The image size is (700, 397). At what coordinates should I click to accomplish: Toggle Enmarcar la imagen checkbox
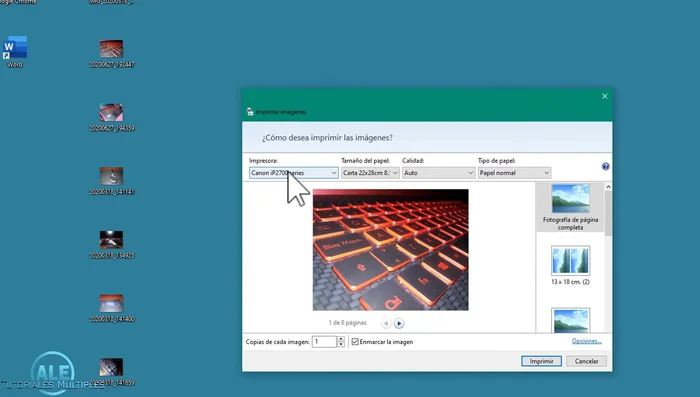[x=355, y=342]
